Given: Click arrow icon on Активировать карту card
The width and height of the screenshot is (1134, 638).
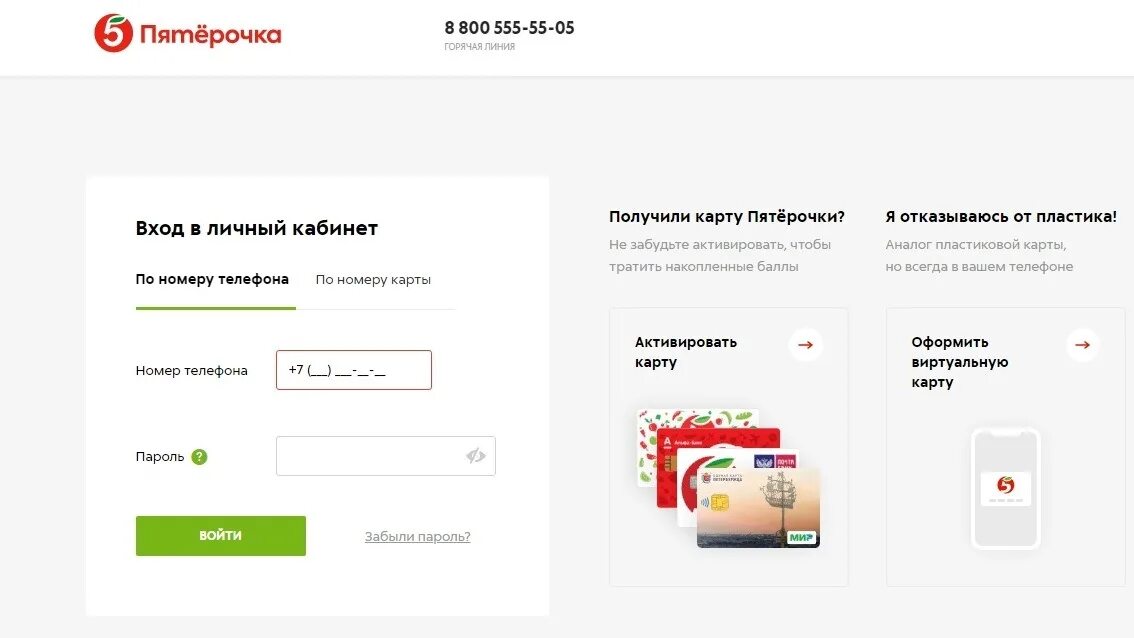Looking at the screenshot, I should pyautogui.click(x=805, y=345).
